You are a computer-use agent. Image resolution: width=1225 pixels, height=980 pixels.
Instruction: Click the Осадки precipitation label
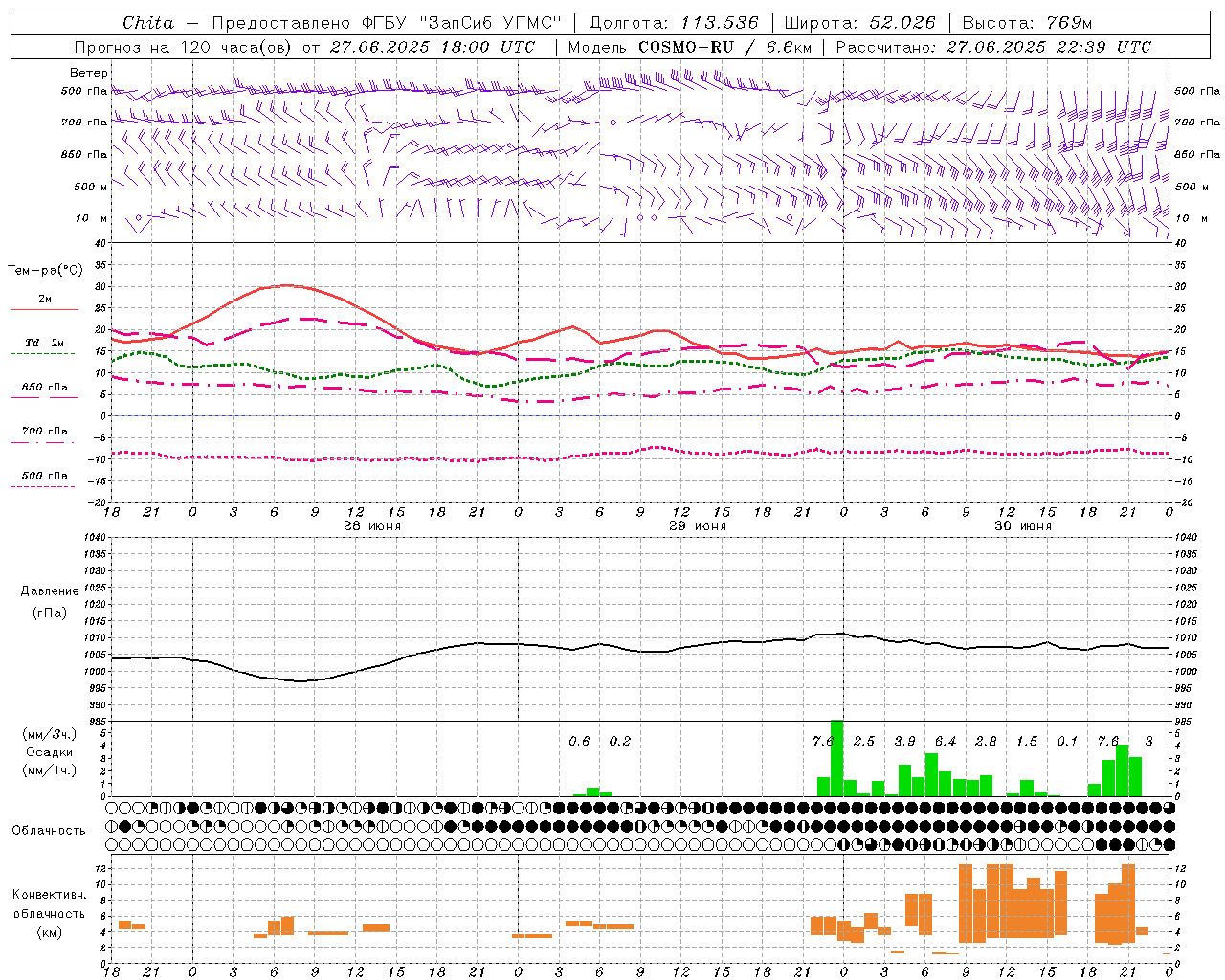pyautogui.click(x=50, y=752)
